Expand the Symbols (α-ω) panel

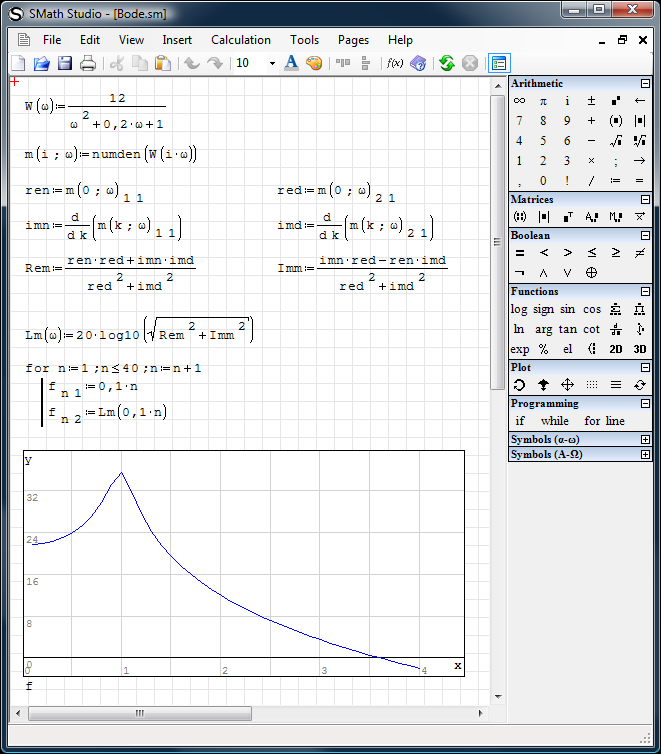[645, 439]
